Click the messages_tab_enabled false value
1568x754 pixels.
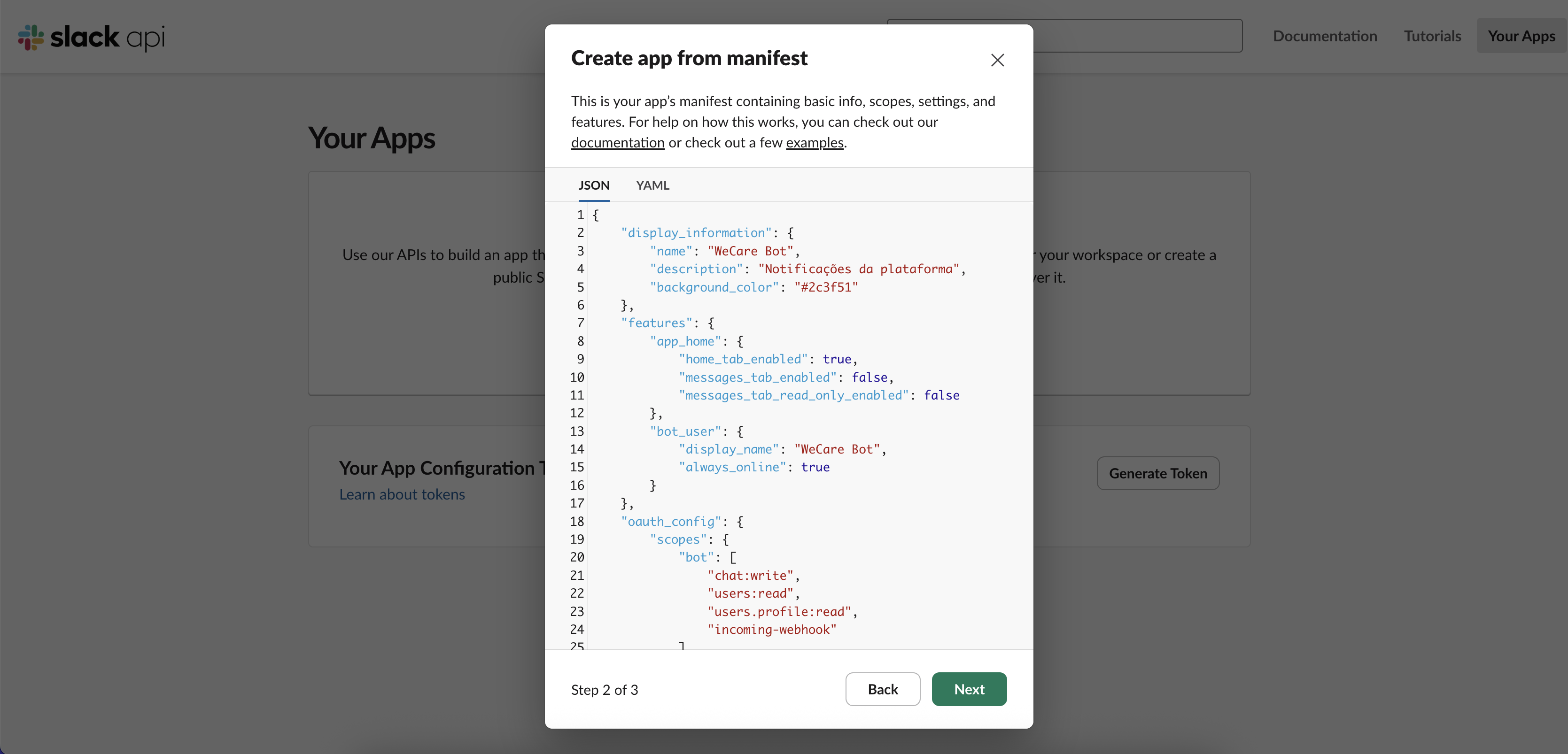[869, 377]
